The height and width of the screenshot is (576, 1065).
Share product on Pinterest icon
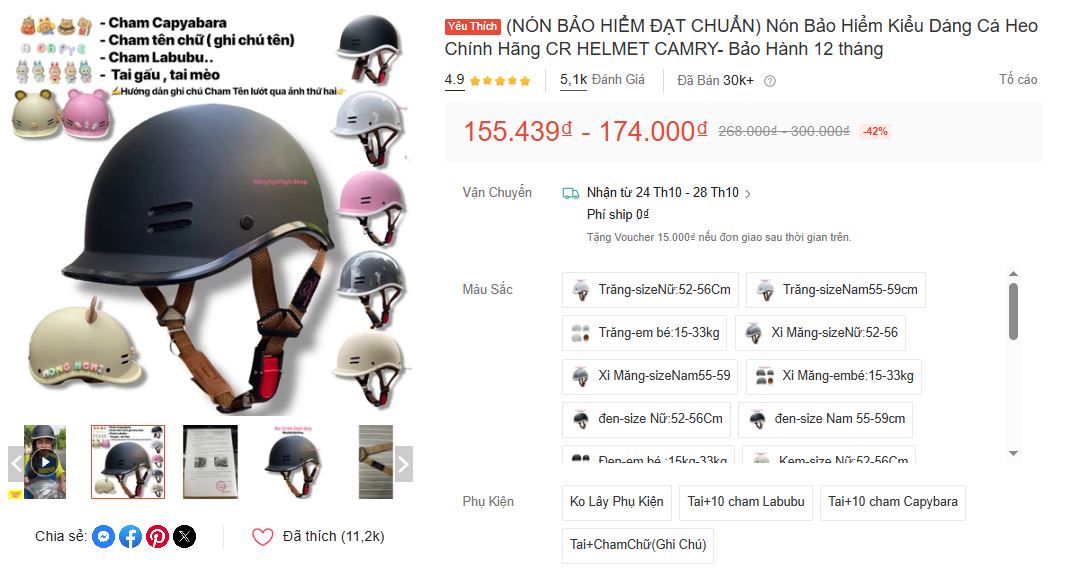[158, 537]
